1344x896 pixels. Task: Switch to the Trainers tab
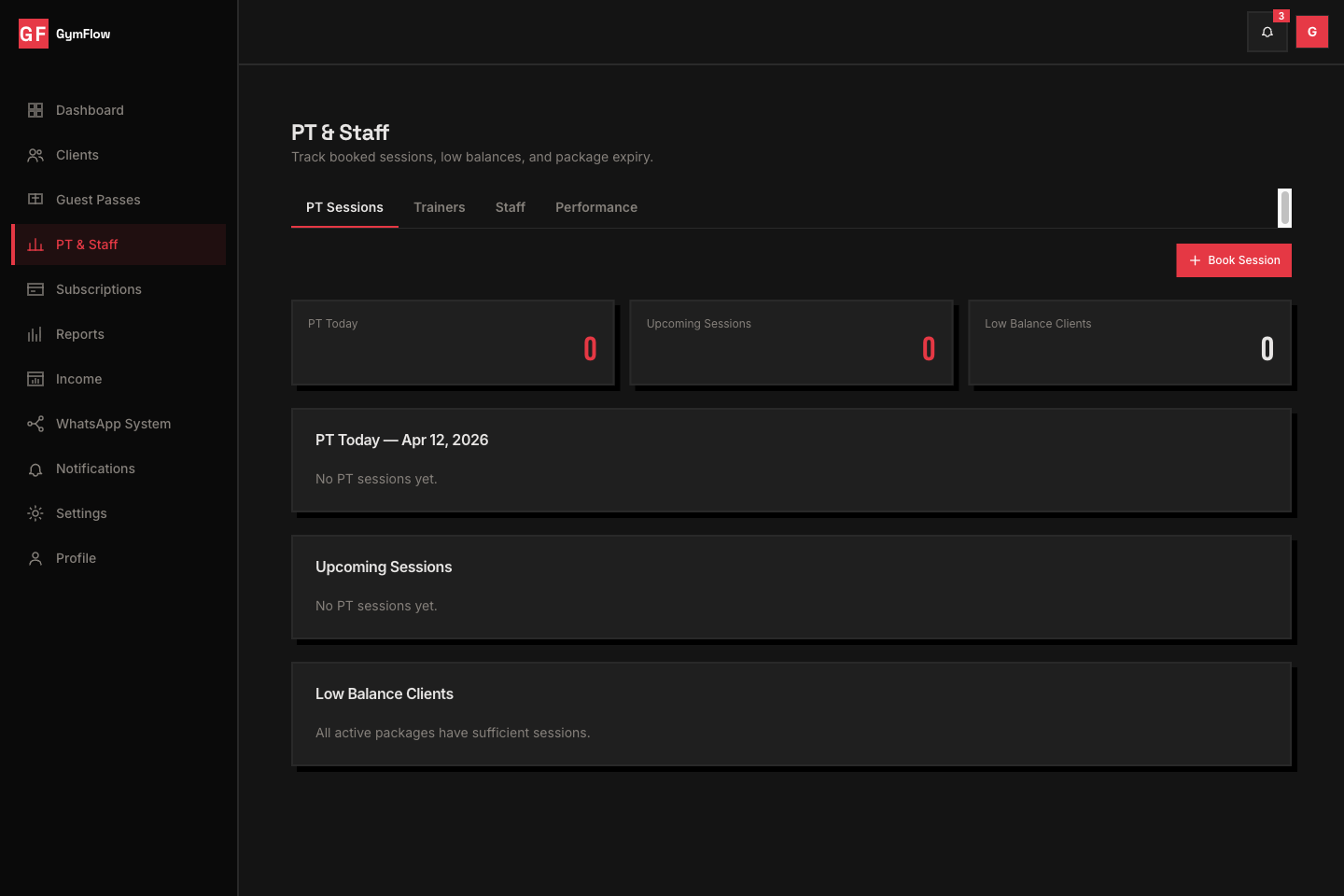(439, 207)
